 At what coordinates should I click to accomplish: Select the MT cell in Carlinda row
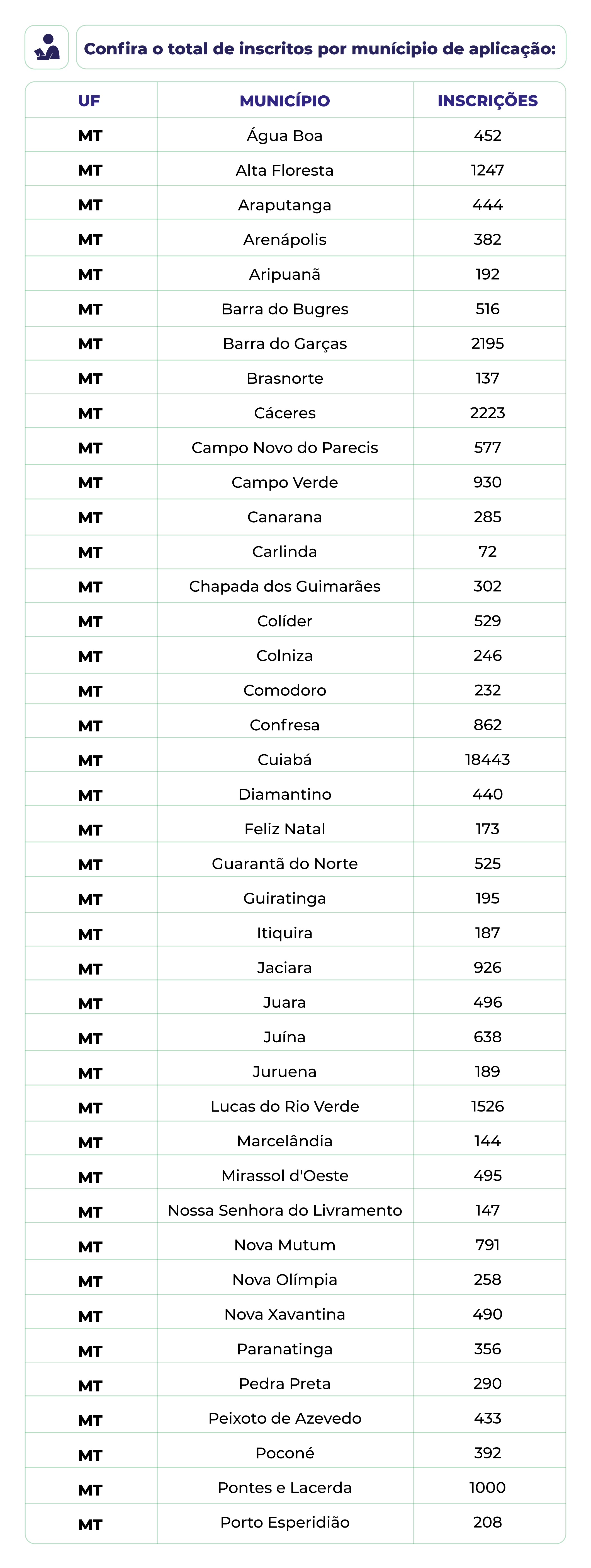90,553
